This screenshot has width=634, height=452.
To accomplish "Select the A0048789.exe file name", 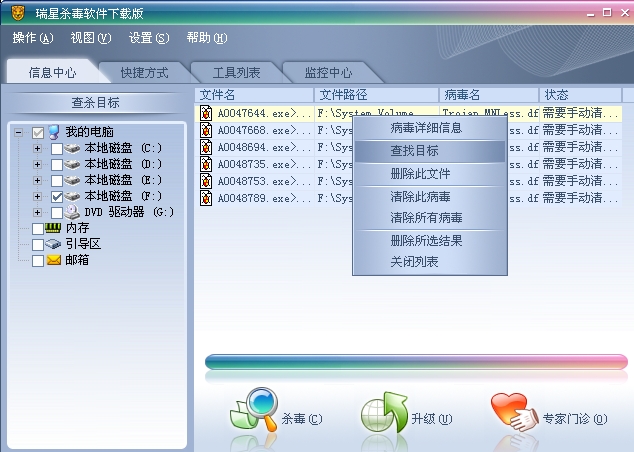I will [x=264, y=199].
